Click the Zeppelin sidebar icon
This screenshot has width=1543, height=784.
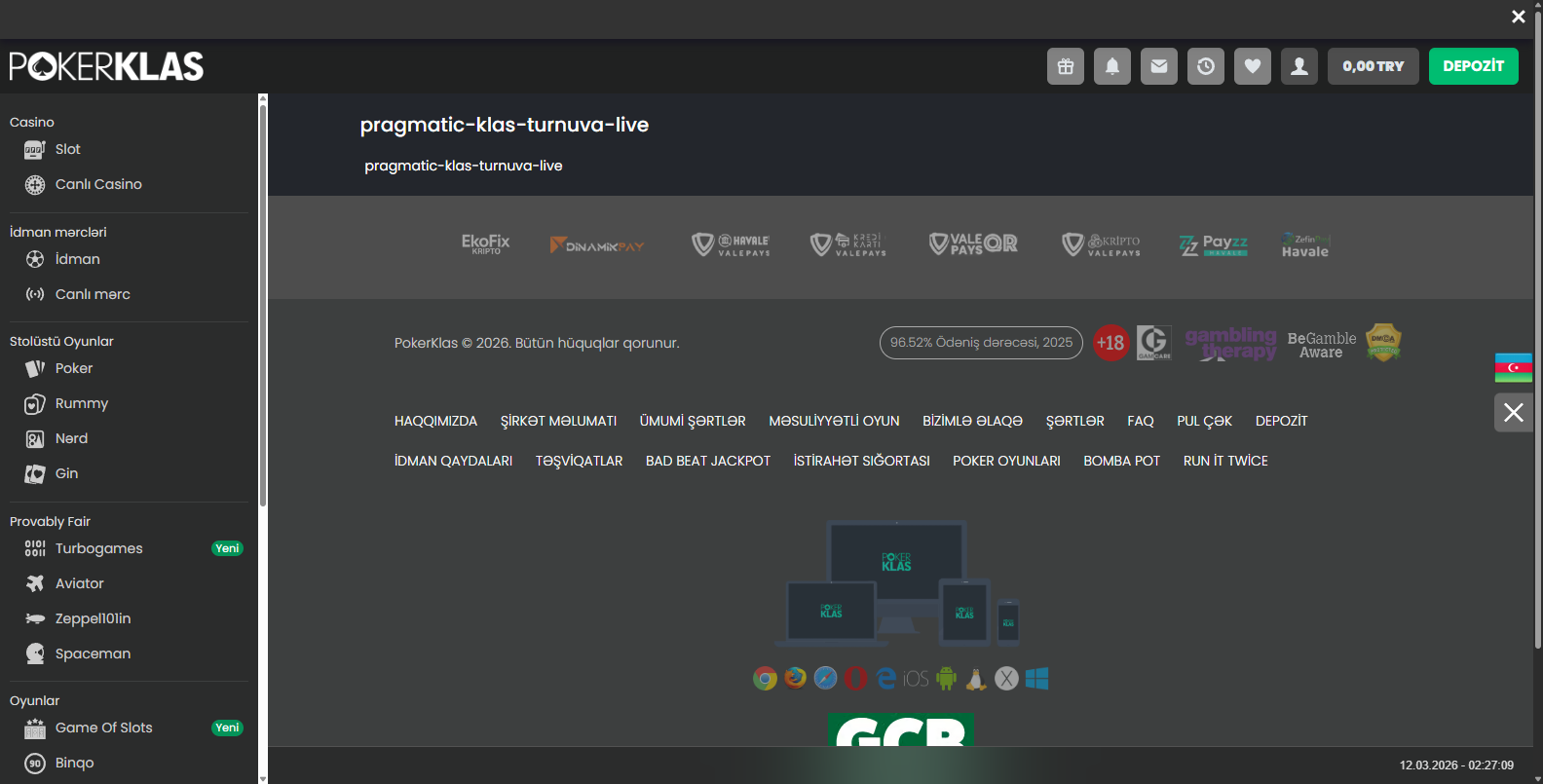point(35,618)
